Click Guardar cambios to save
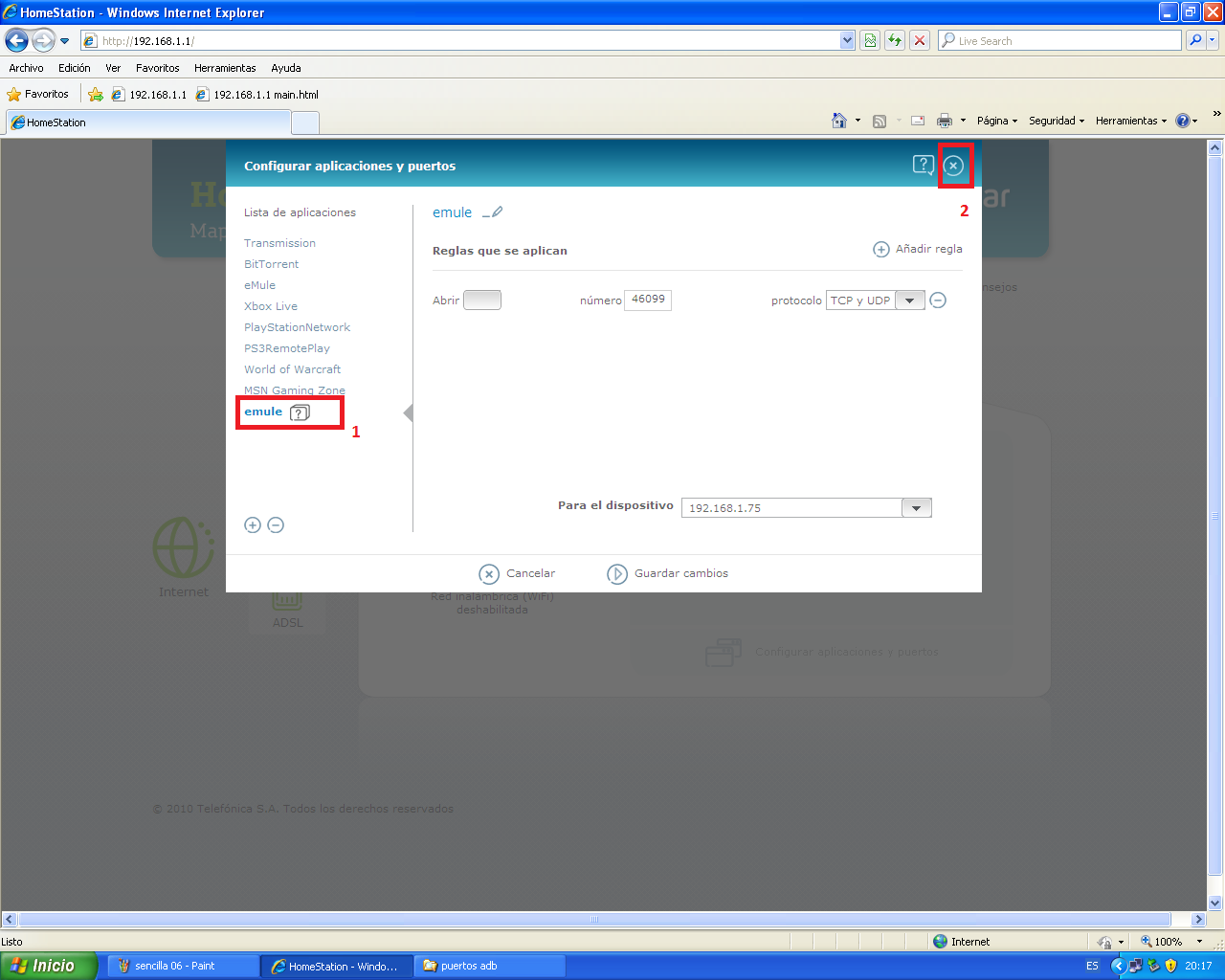Image resolution: width=1225 pixels, height=980 pixels. (668, 573)
